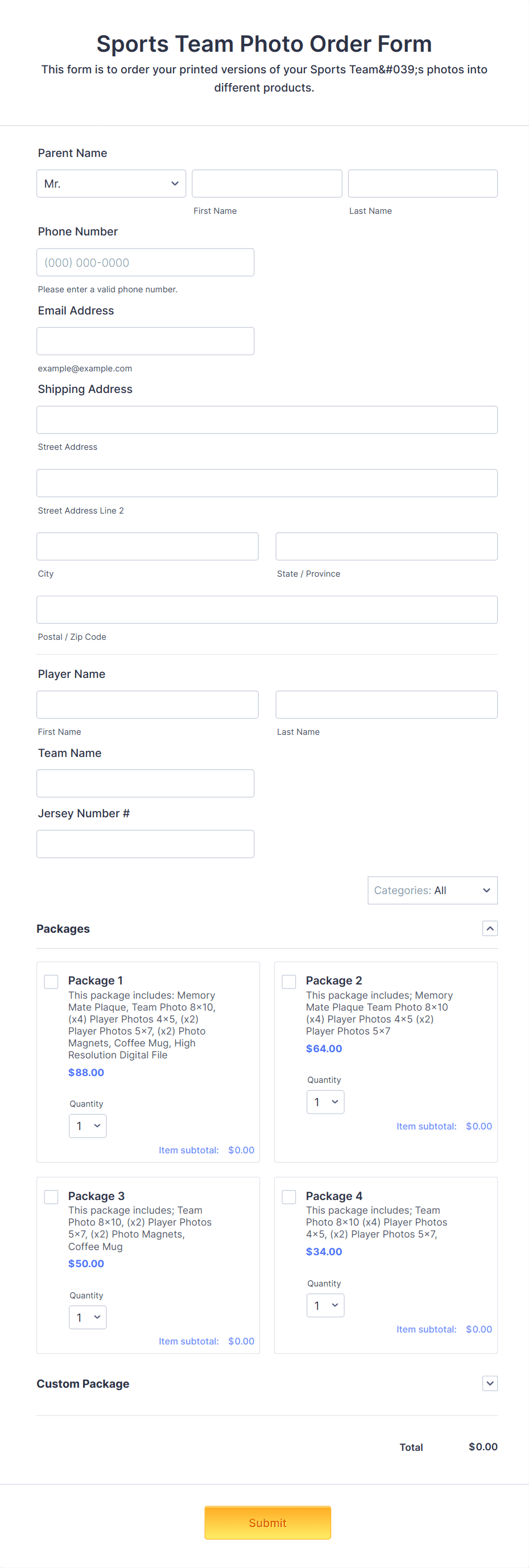The image size is (529, 1568).
Task: Click the Jersey Number field
Action: 145,843
